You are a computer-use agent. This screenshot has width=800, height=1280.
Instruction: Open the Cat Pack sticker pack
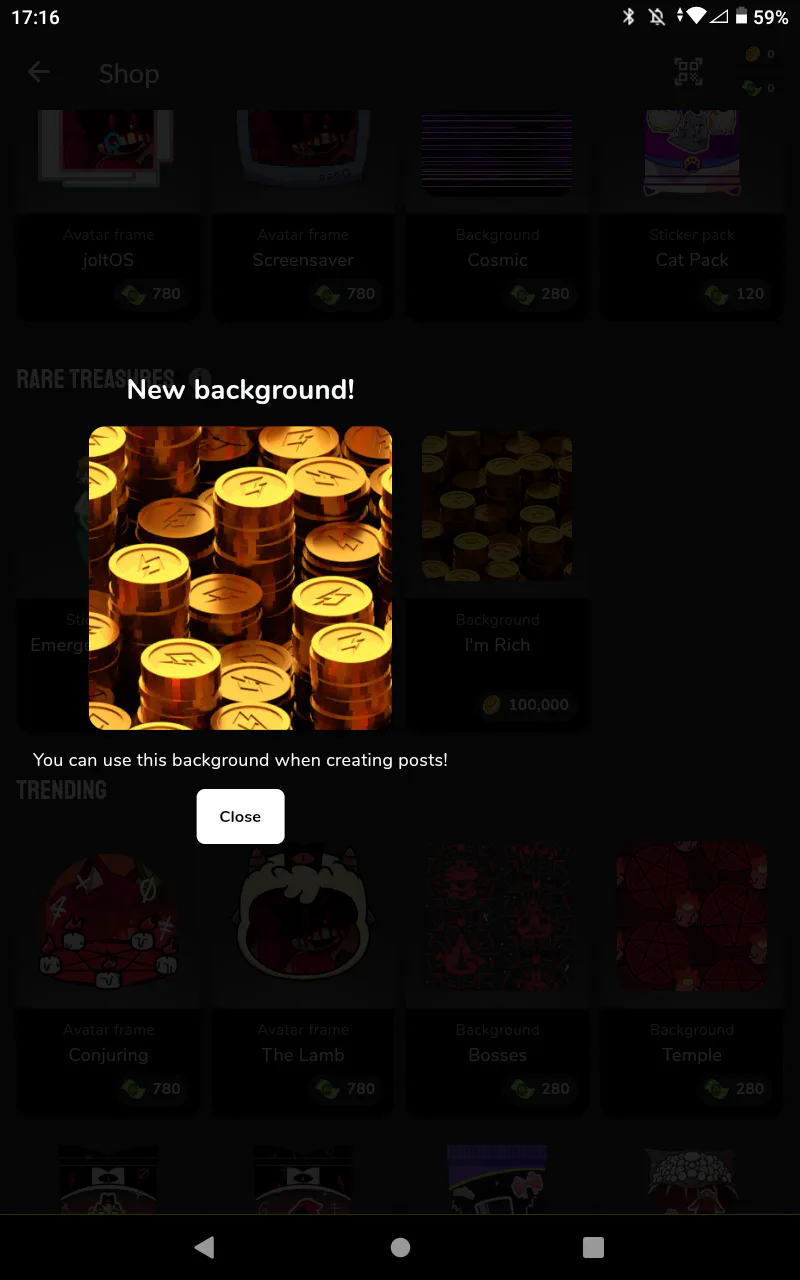coord(692,215)
